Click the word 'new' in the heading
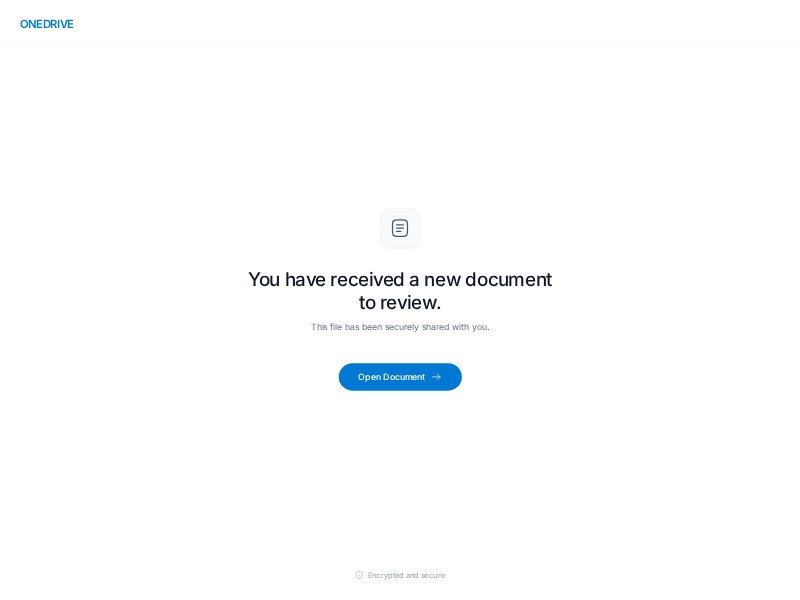Viewport: 800px width, 600px height. (x=442, y=280)
